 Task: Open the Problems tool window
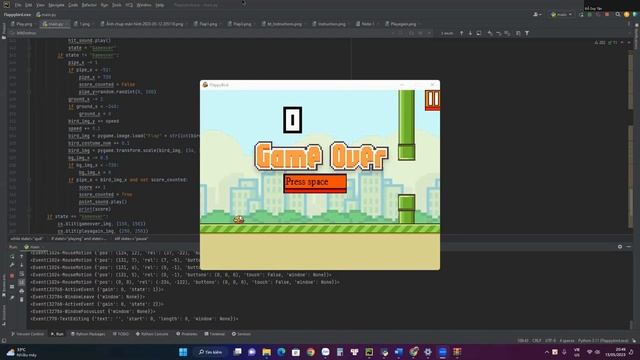pyautogui.click(x=187, y=334)
